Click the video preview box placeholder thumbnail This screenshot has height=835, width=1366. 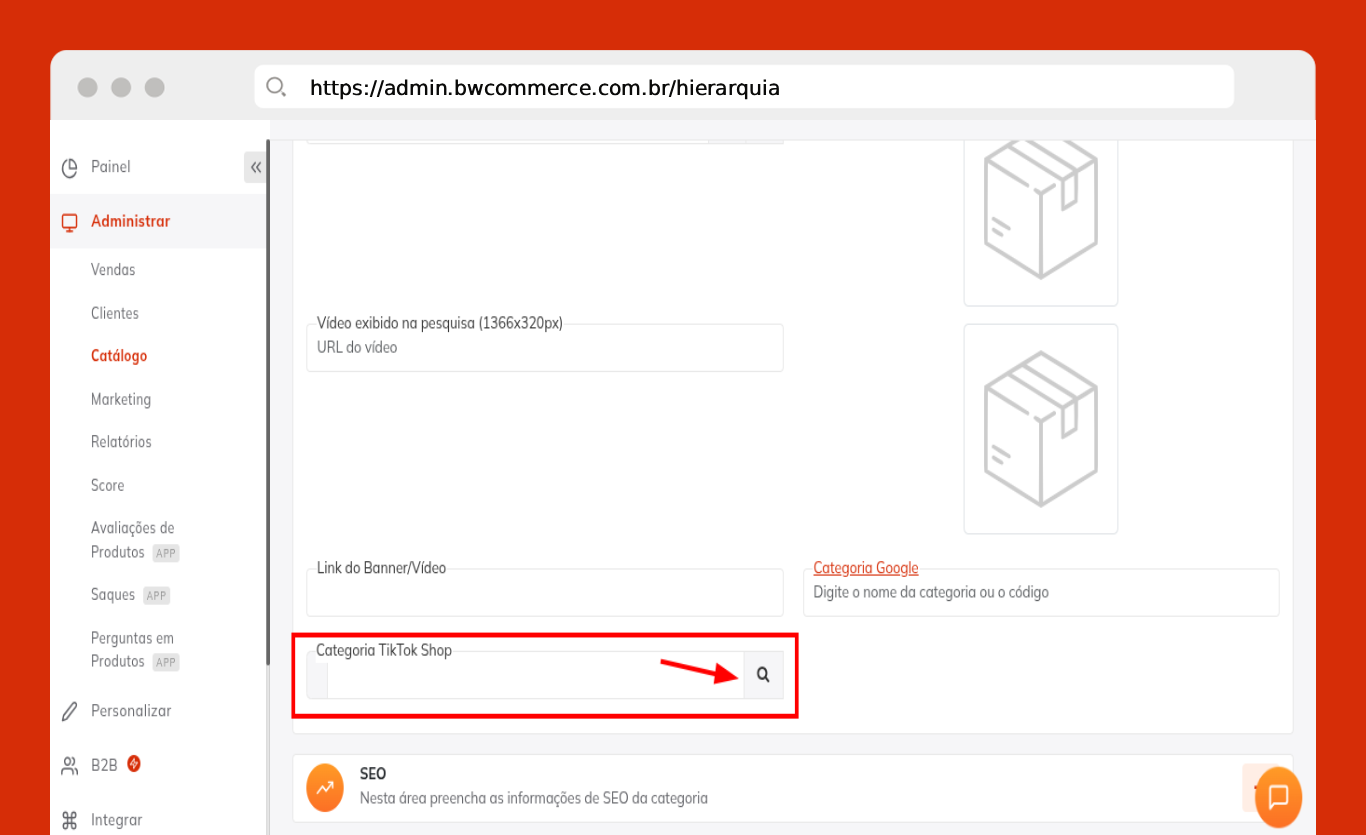1040,428
